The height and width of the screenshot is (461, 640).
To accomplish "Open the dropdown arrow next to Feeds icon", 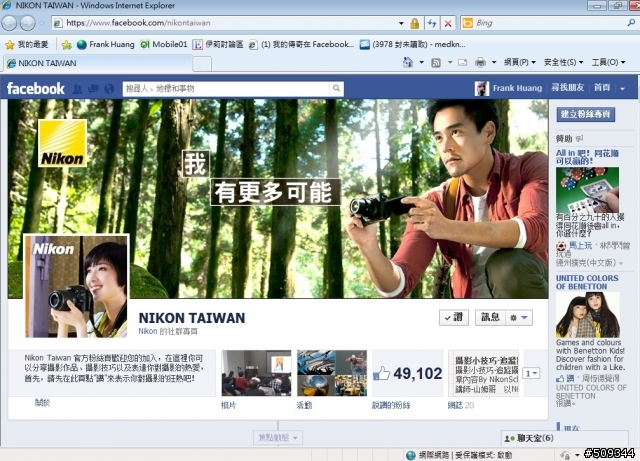I will tap(450, 62).
